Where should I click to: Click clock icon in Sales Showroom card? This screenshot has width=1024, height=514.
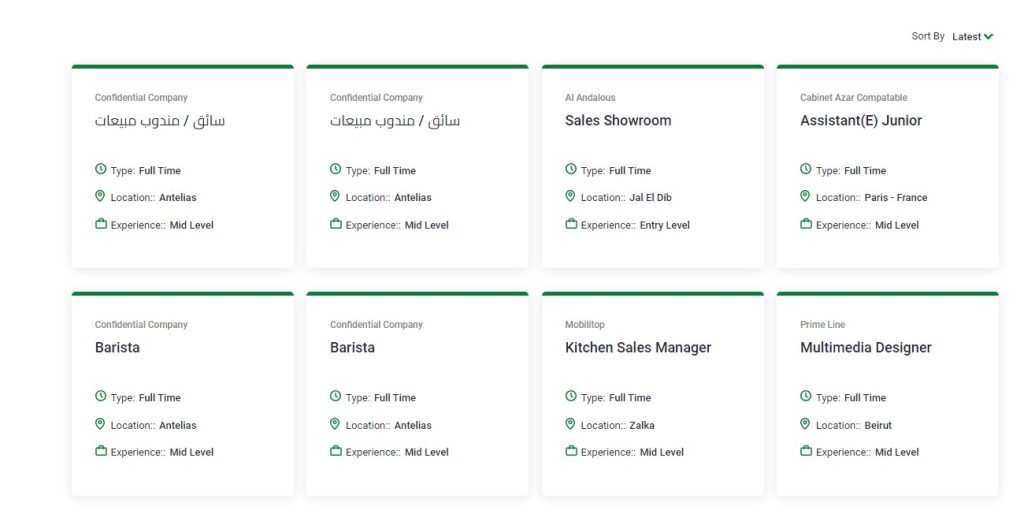571,170
